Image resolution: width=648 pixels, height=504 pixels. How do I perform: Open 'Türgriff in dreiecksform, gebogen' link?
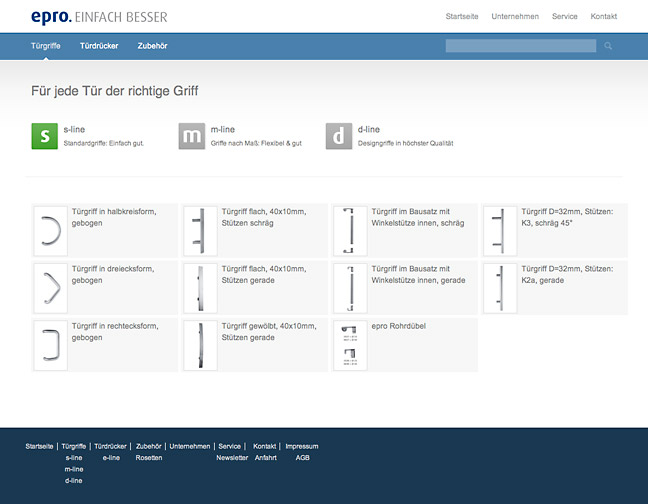(113, 274)
